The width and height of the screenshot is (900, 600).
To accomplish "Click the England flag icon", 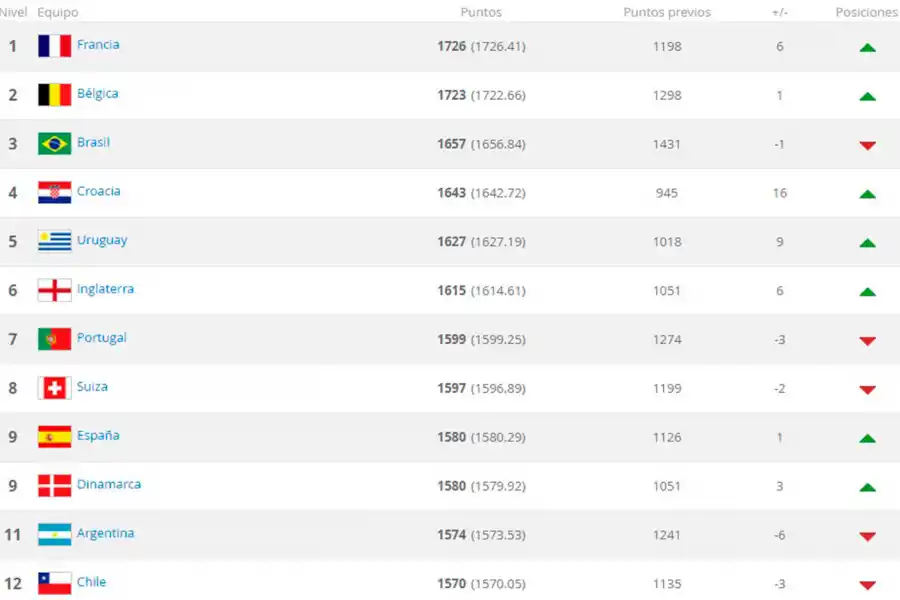I will coord(53,290).
